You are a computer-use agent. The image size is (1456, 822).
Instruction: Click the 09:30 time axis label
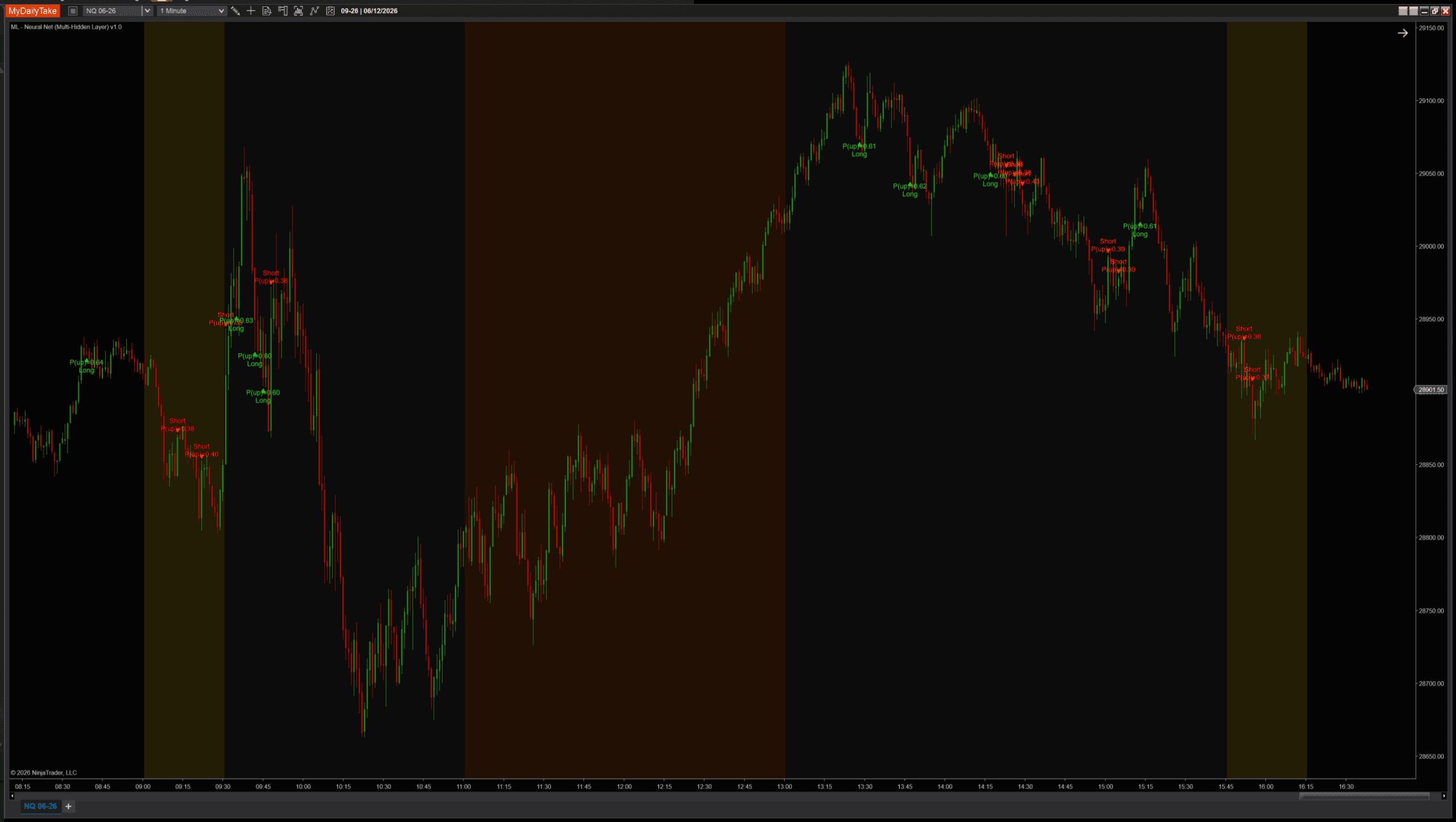223,787
